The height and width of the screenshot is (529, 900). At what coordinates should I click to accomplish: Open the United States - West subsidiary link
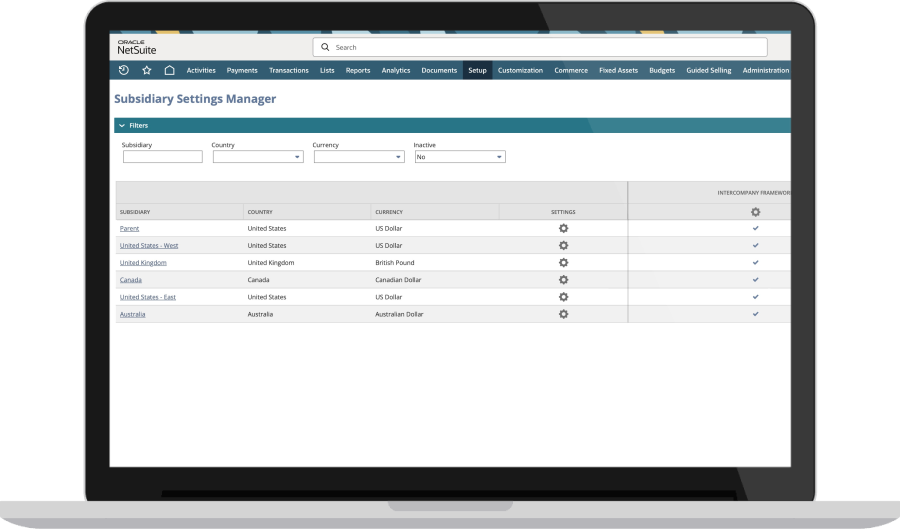coord(148,246)
